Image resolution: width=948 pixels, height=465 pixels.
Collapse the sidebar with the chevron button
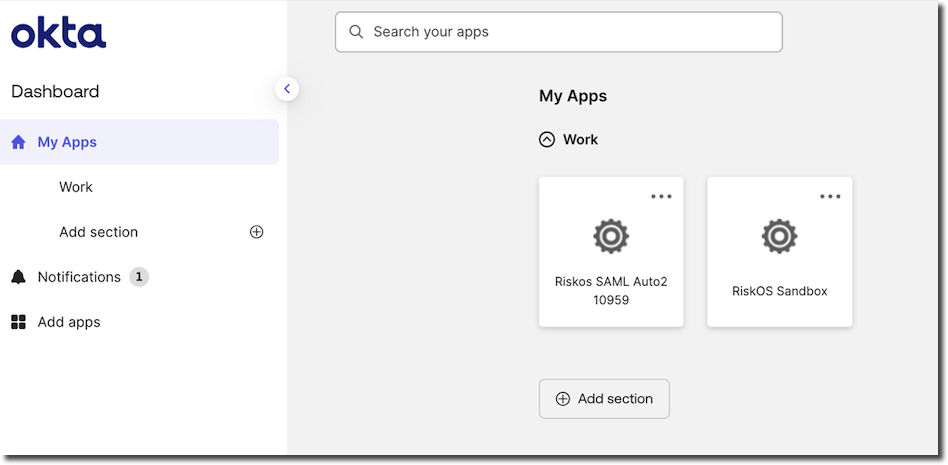pos(287,89)
